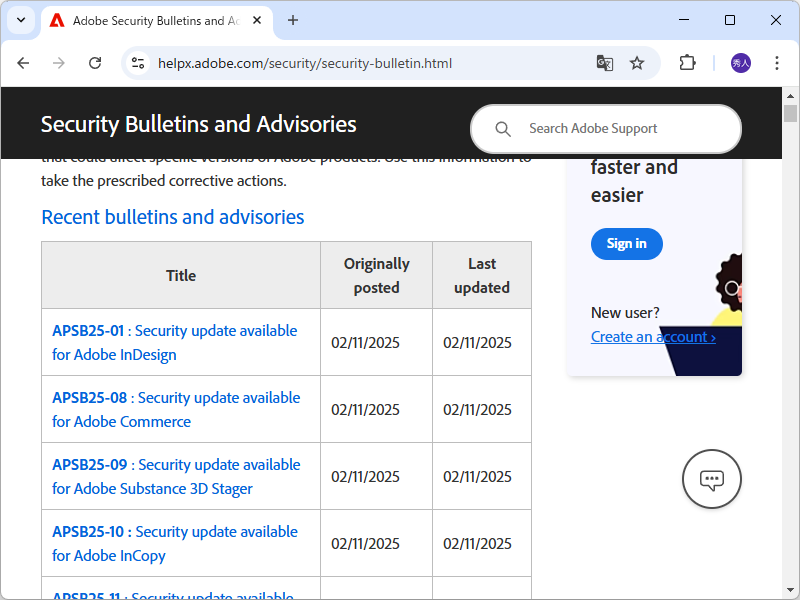Bookmark the page with the star icon
800x600 pixels.
tap(637, 63)
